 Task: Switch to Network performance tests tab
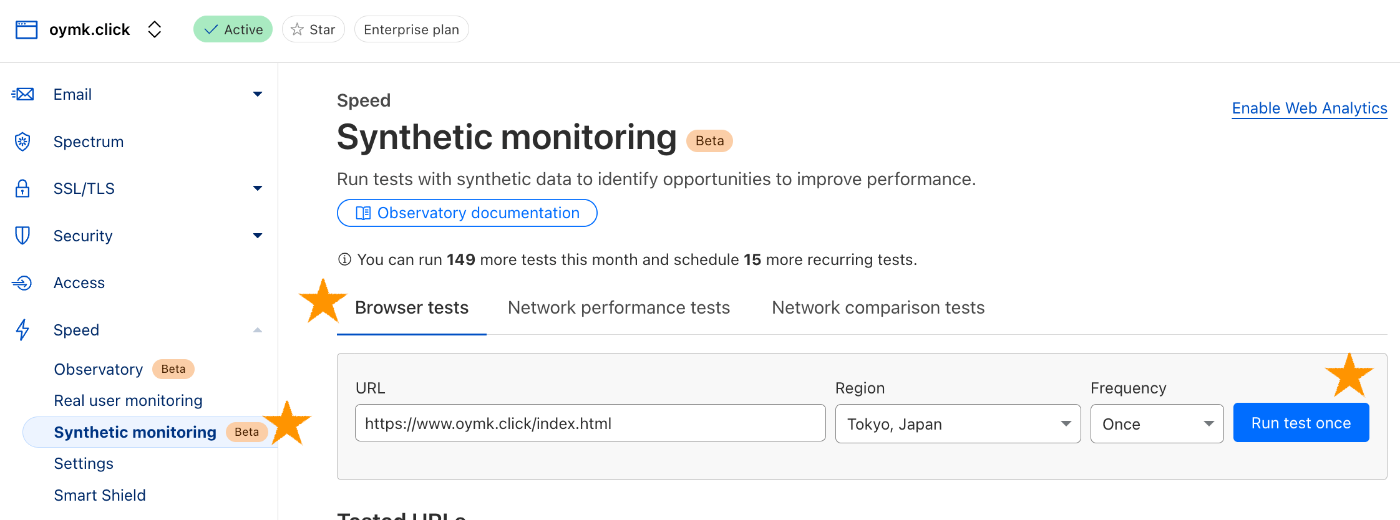pos(619,308)
